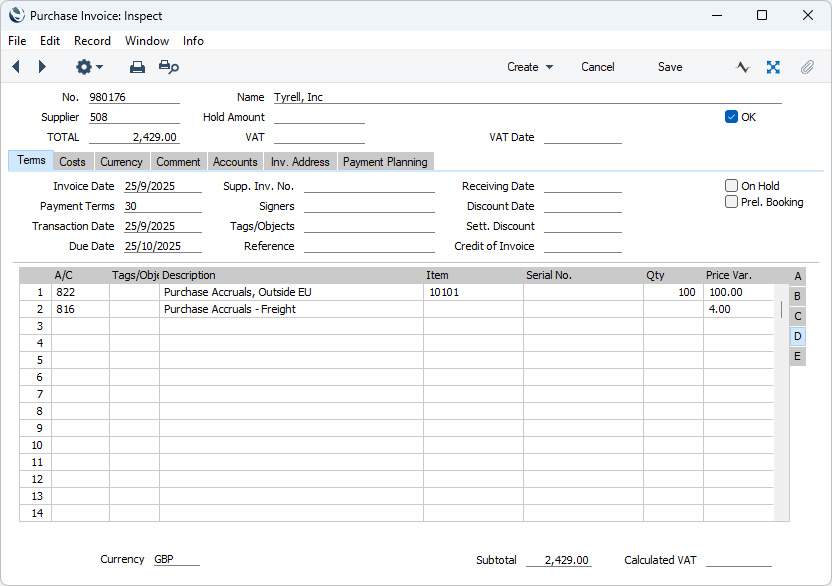
Task: Open the workflow activity icon
Action: [x=743, y=67]
